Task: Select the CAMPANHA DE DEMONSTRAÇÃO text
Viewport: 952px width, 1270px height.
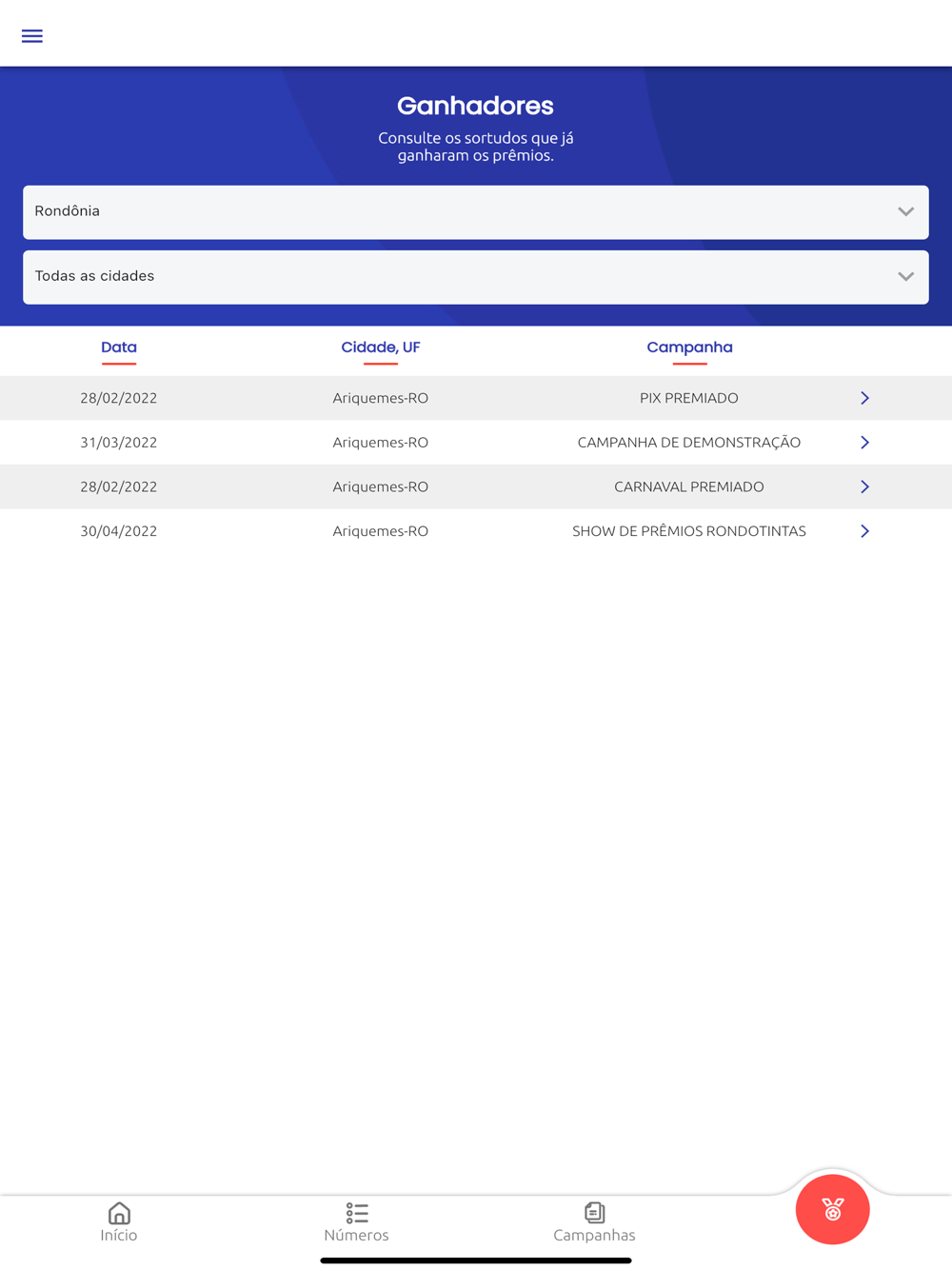Action: (x=689, y=443)
